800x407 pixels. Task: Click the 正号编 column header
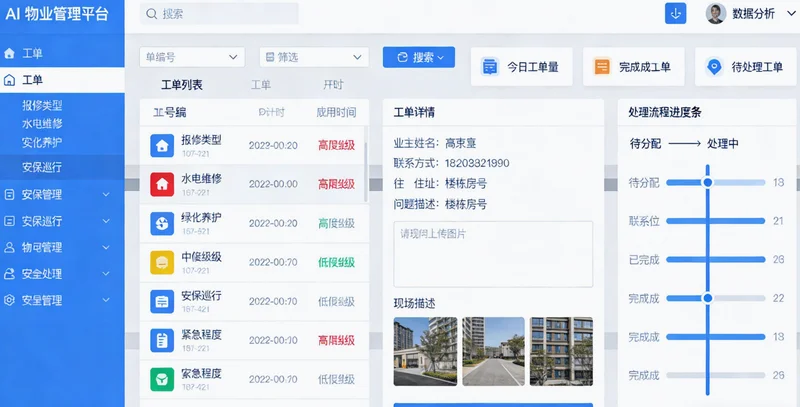tap(169, 113)
